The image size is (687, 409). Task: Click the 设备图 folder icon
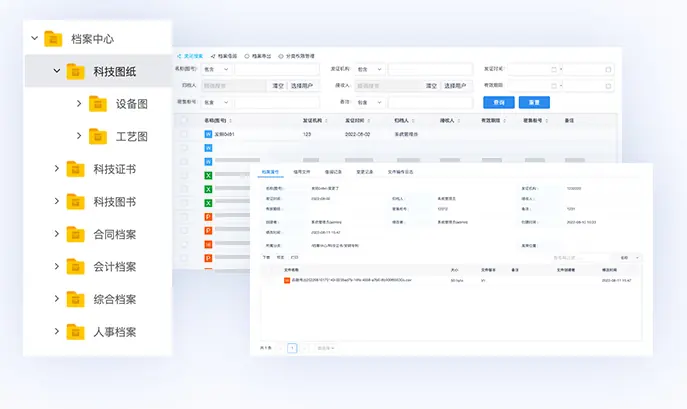click(98, 103)
